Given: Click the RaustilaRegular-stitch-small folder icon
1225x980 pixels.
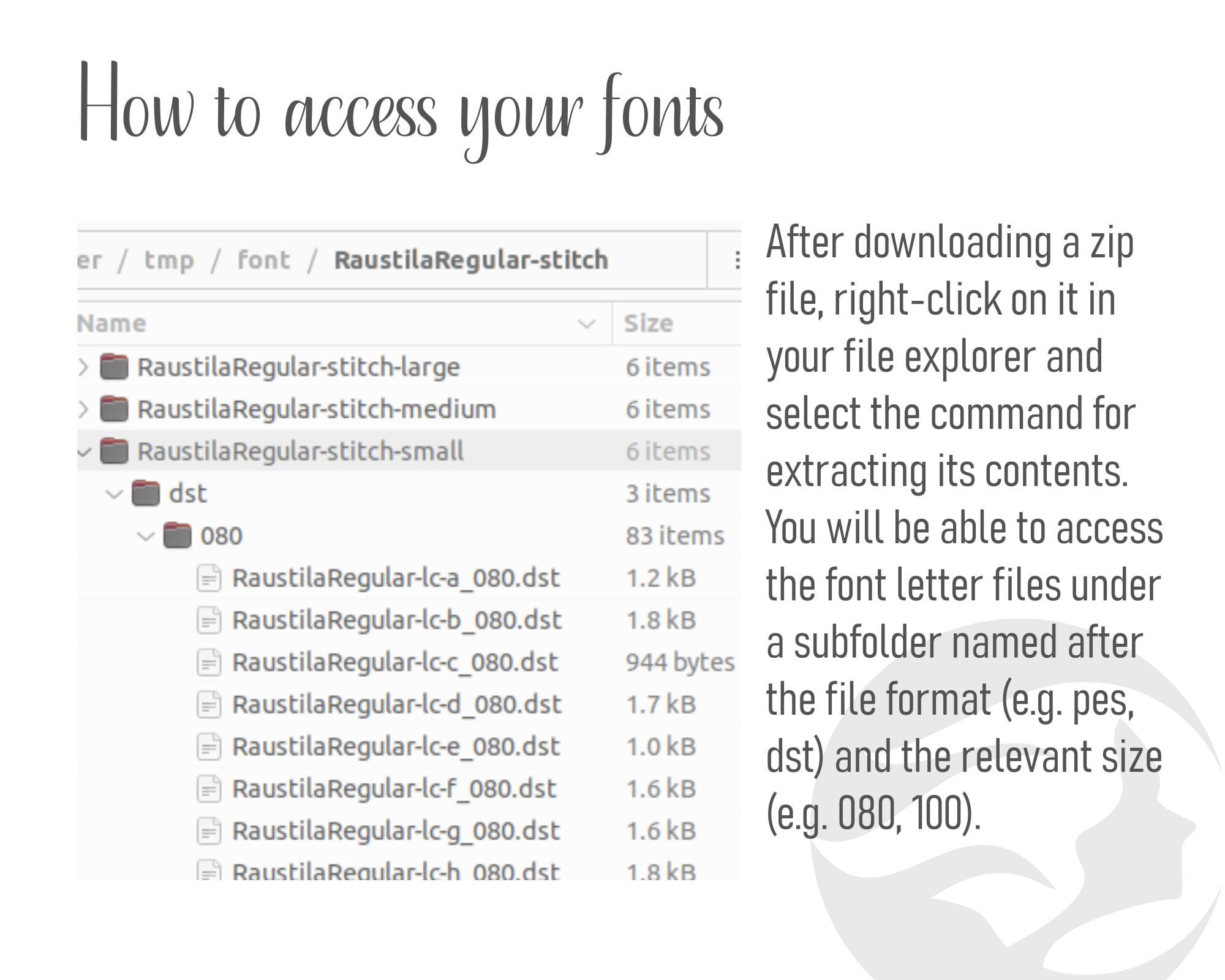Looking at the screenshot, I should tap(114, 451).
